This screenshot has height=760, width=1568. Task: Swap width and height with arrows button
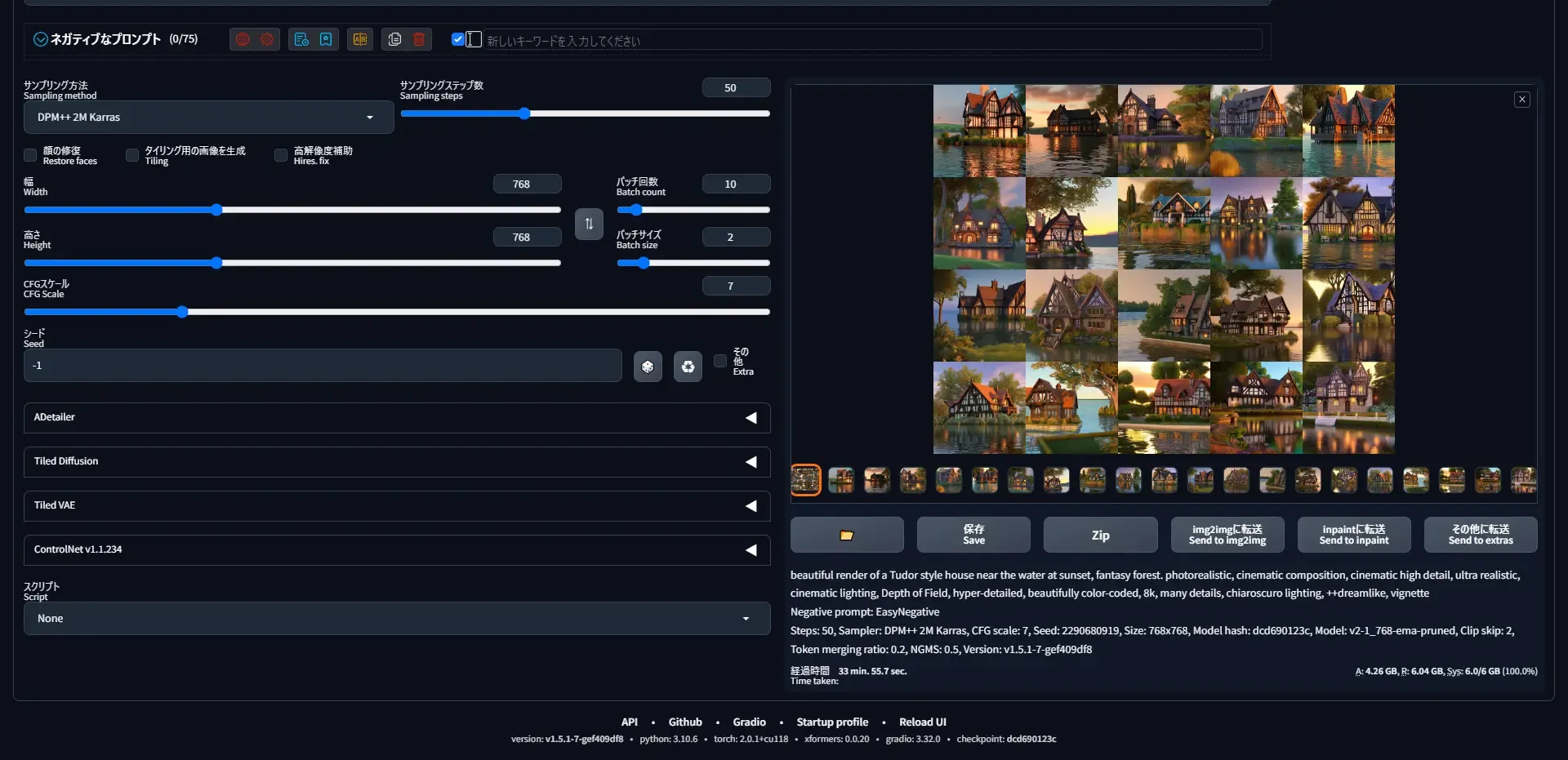(589, 224)
